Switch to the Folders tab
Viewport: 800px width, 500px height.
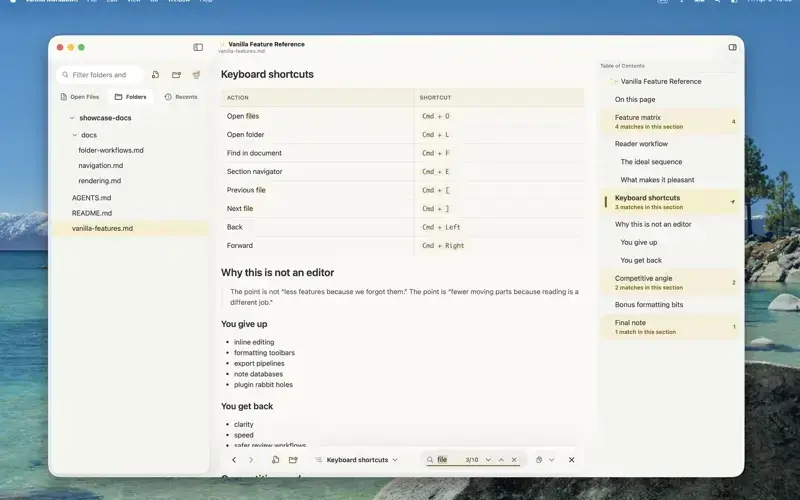[131, 97]
